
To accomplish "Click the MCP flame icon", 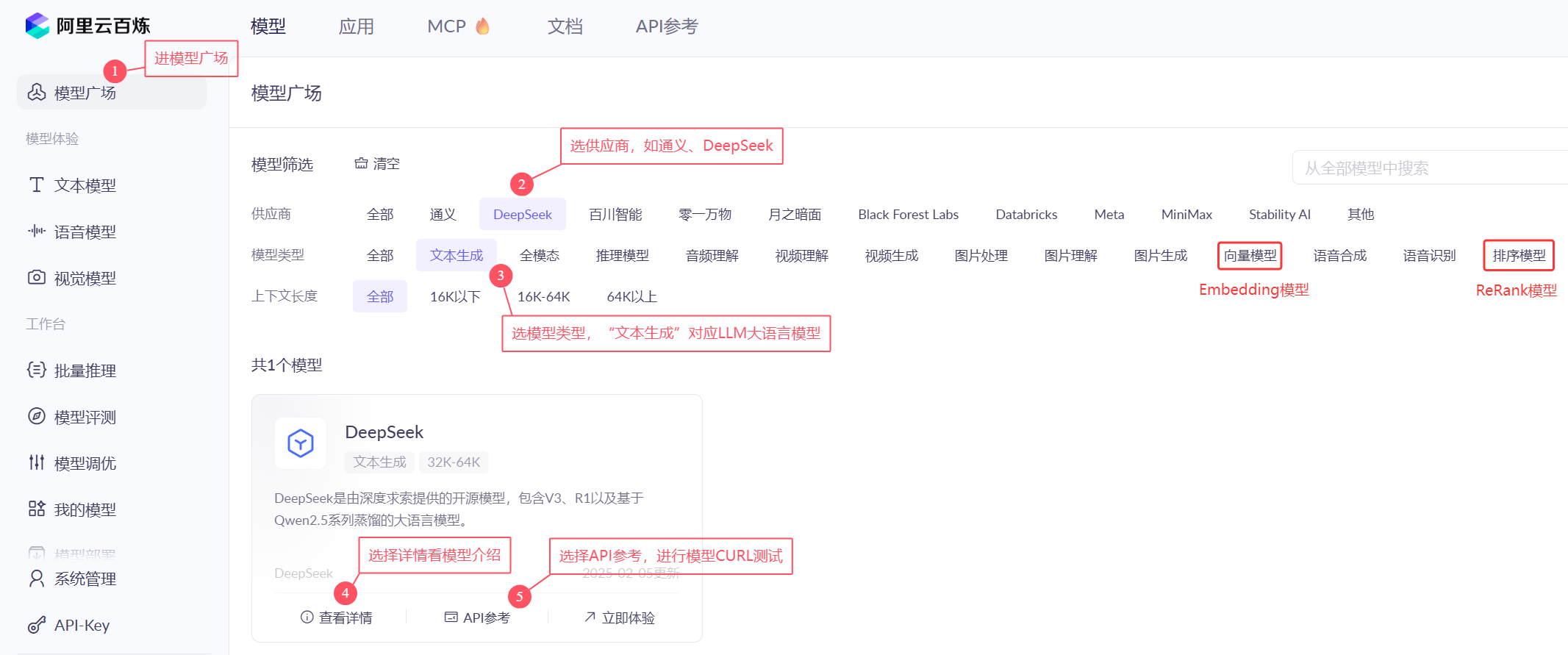I will pos(482,26).
